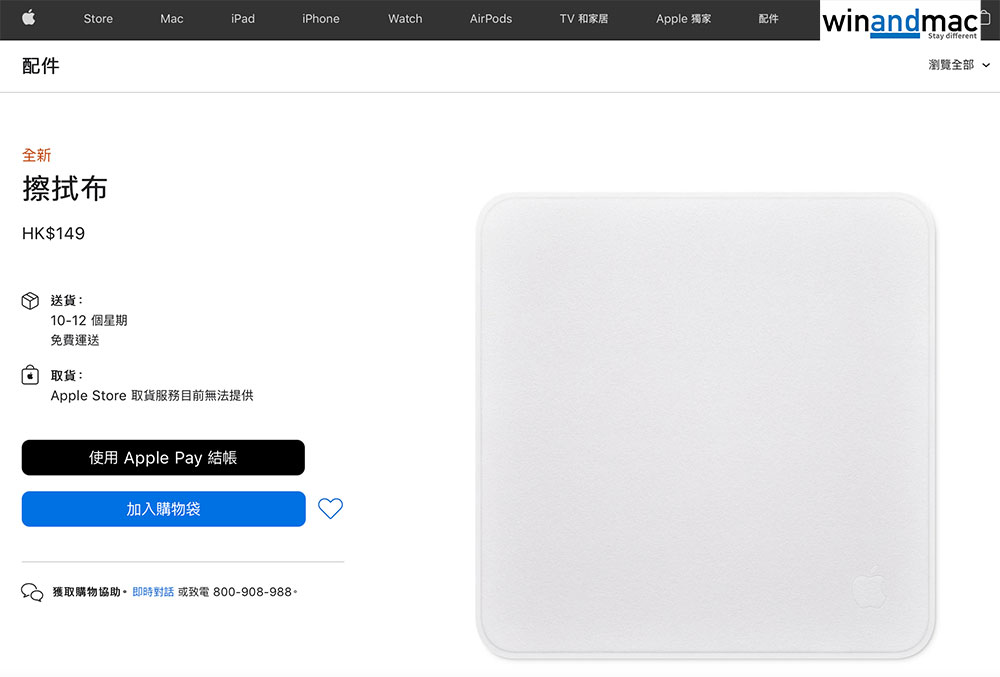Click the Apple Store pickup bag icon
The image size is (1000, 677).
[x=30, y=375]
